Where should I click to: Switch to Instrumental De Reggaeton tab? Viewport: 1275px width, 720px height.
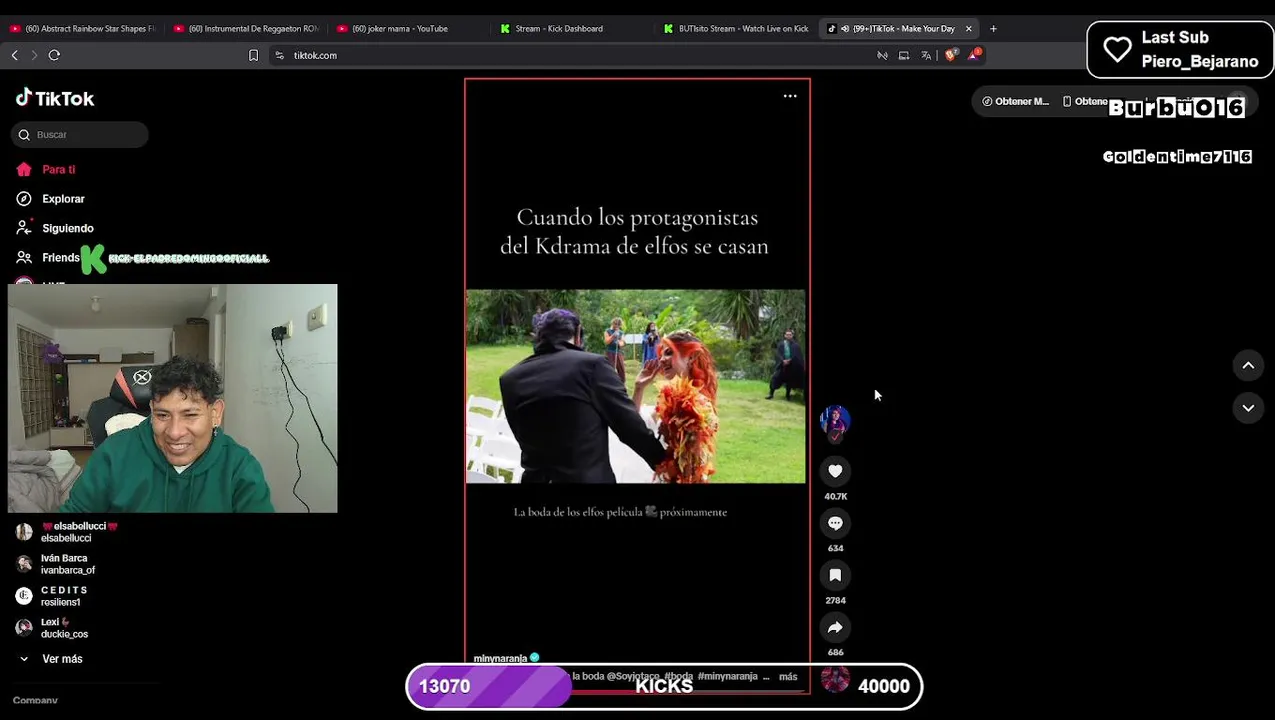(x=246, y=28)
